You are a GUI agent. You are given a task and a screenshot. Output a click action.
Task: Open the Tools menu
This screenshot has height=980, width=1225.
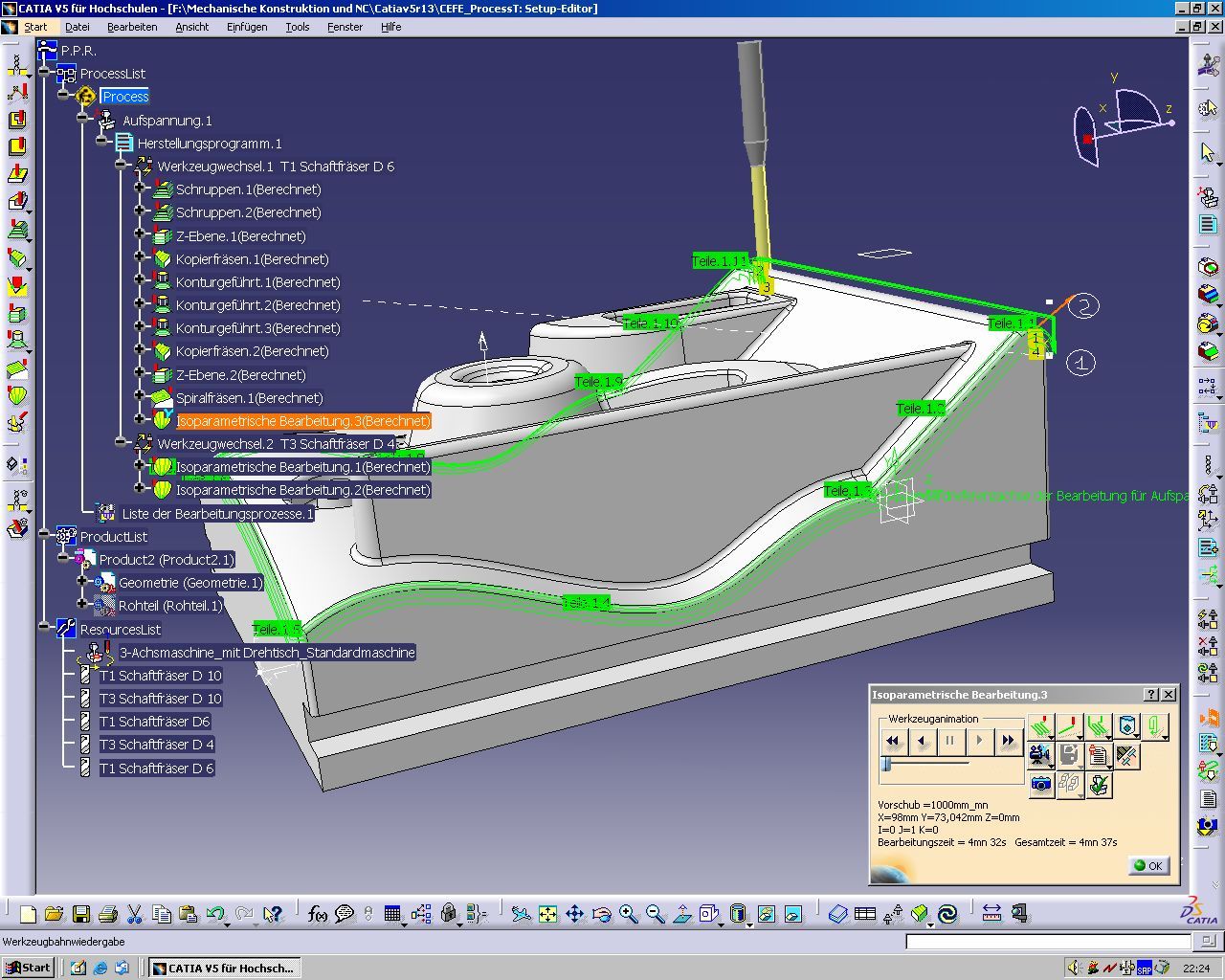coord(298,27)
